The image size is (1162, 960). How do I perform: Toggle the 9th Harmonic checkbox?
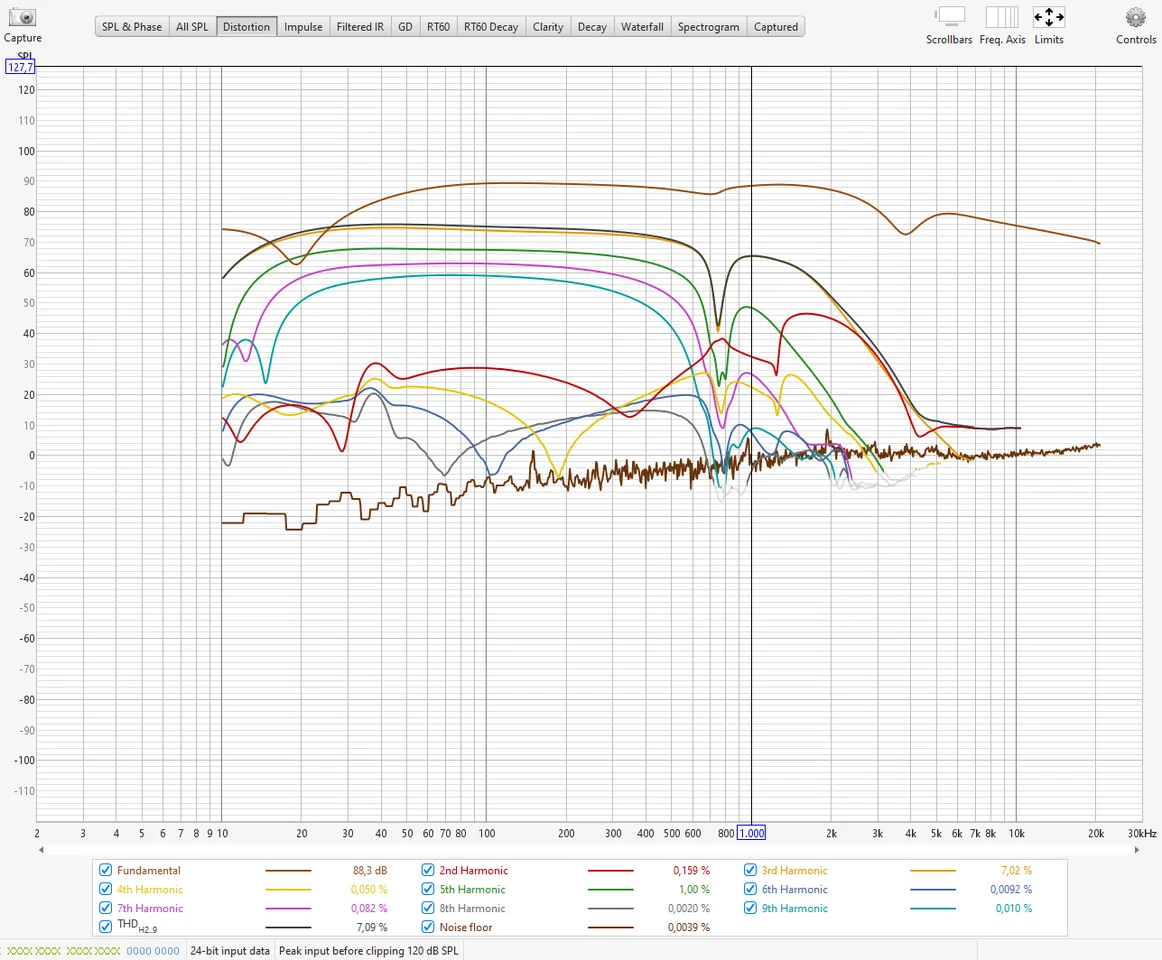[750, 909]
